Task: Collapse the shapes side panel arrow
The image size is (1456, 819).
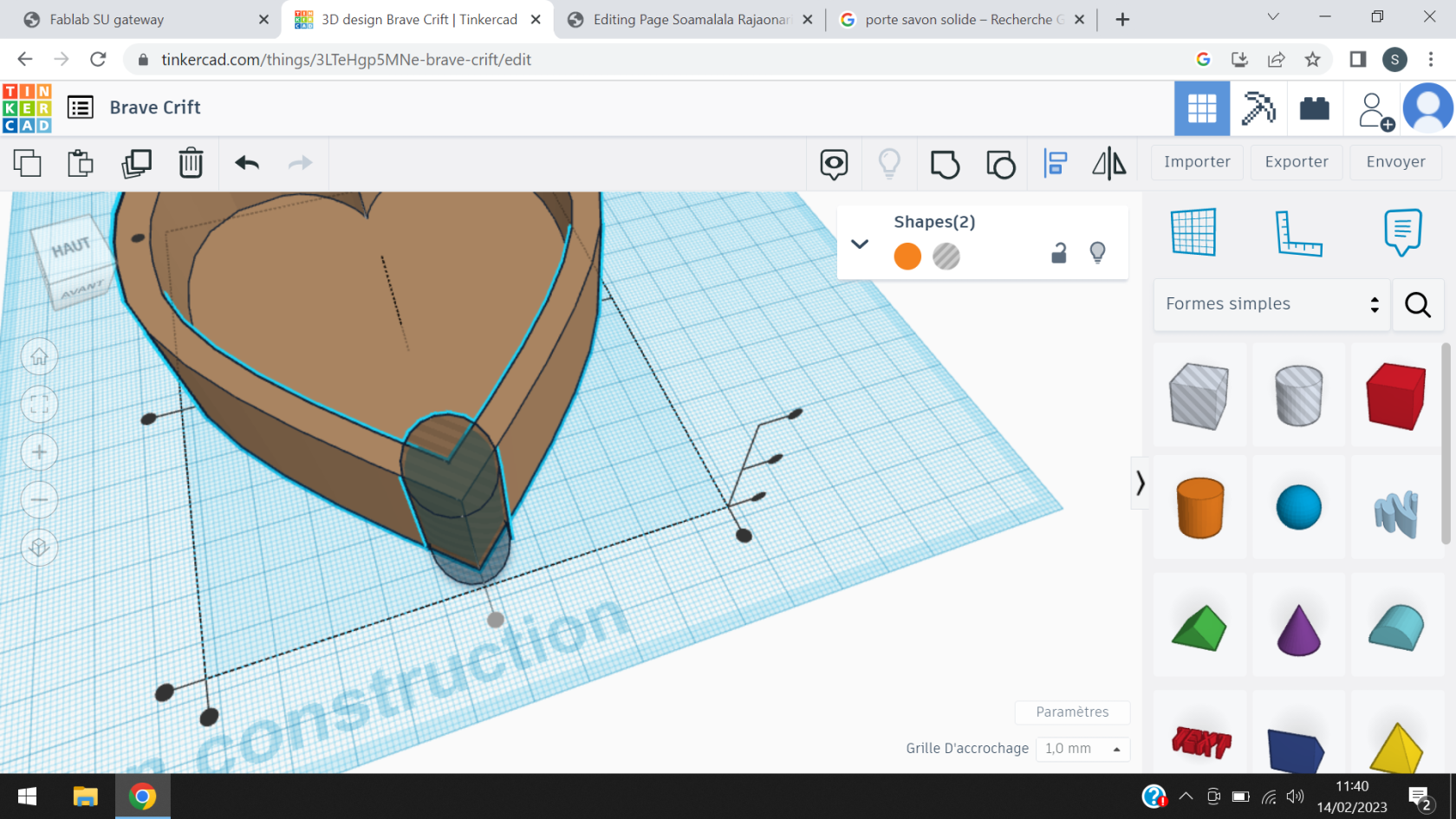Action: coord(1141,484)
